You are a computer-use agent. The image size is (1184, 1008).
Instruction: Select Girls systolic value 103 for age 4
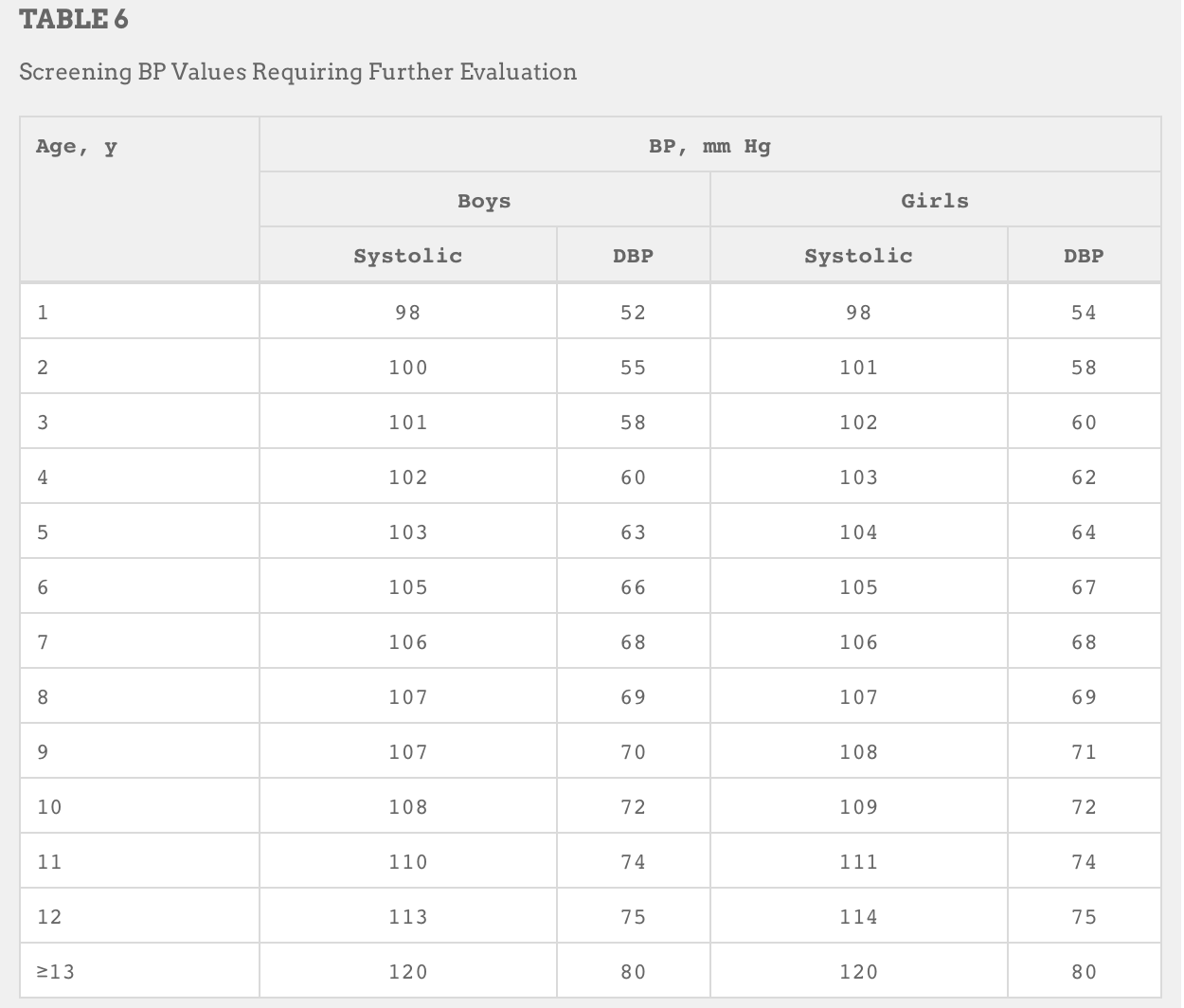pyautogui.click(x=859, y=477)
